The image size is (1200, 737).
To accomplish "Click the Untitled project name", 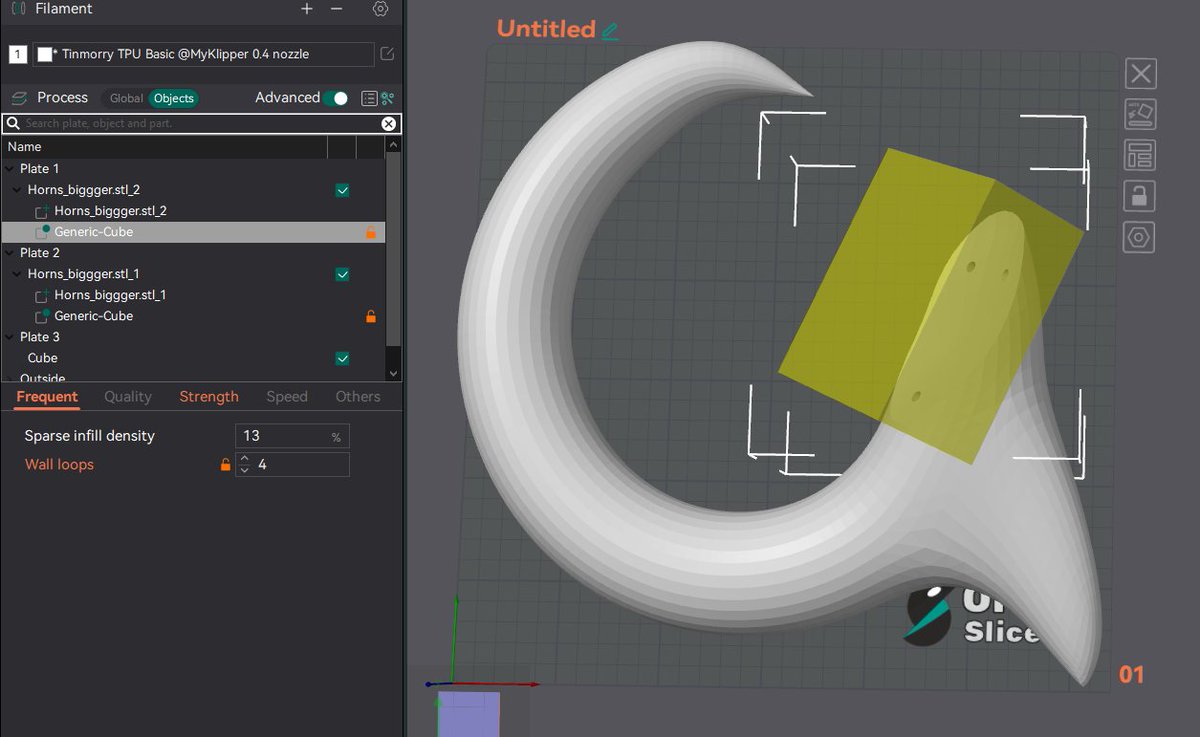I will point(546,29).
